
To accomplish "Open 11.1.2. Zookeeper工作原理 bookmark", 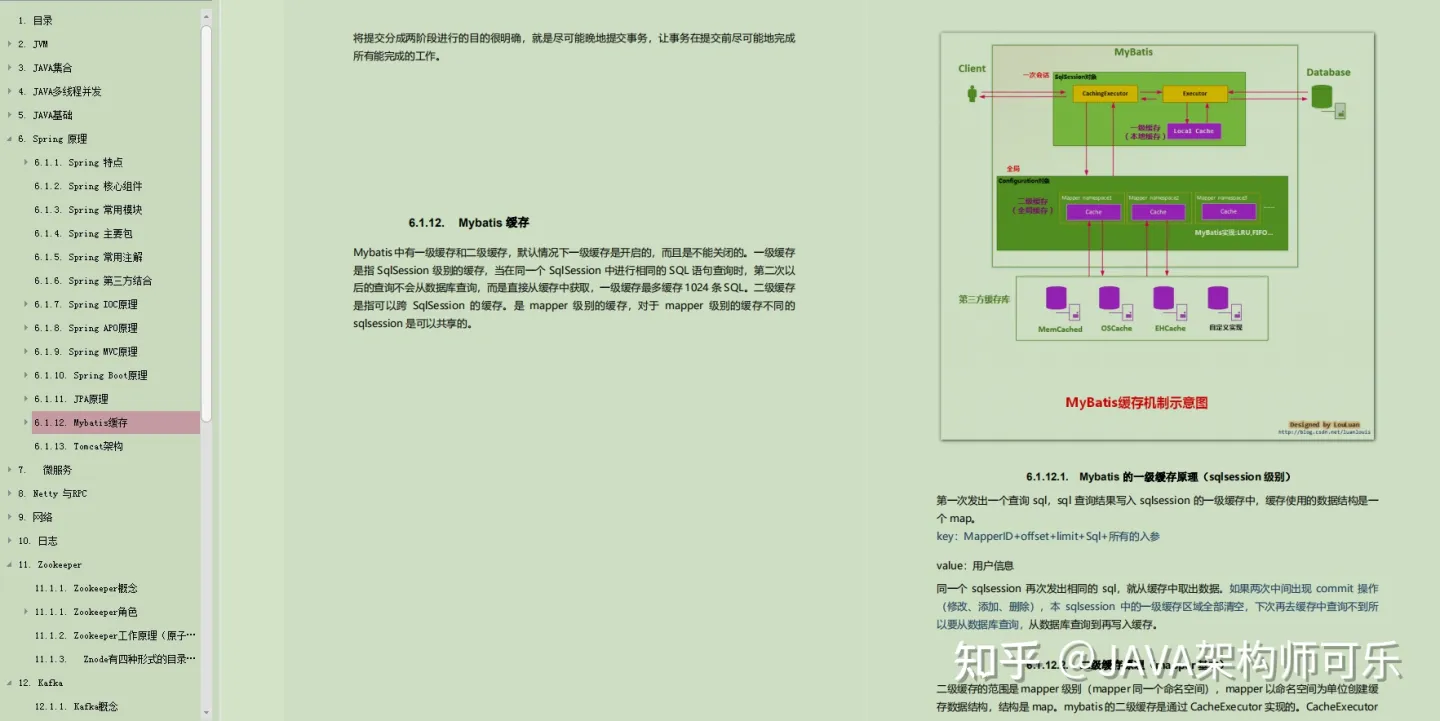I will pyautogui.click(x=115, y=635).
